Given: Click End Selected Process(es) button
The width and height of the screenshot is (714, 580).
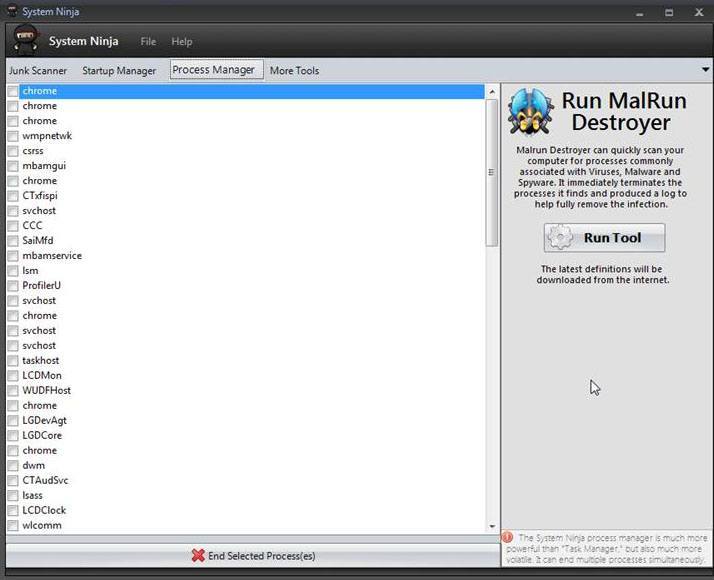Looking at the screenshot, I should [253, 555].
